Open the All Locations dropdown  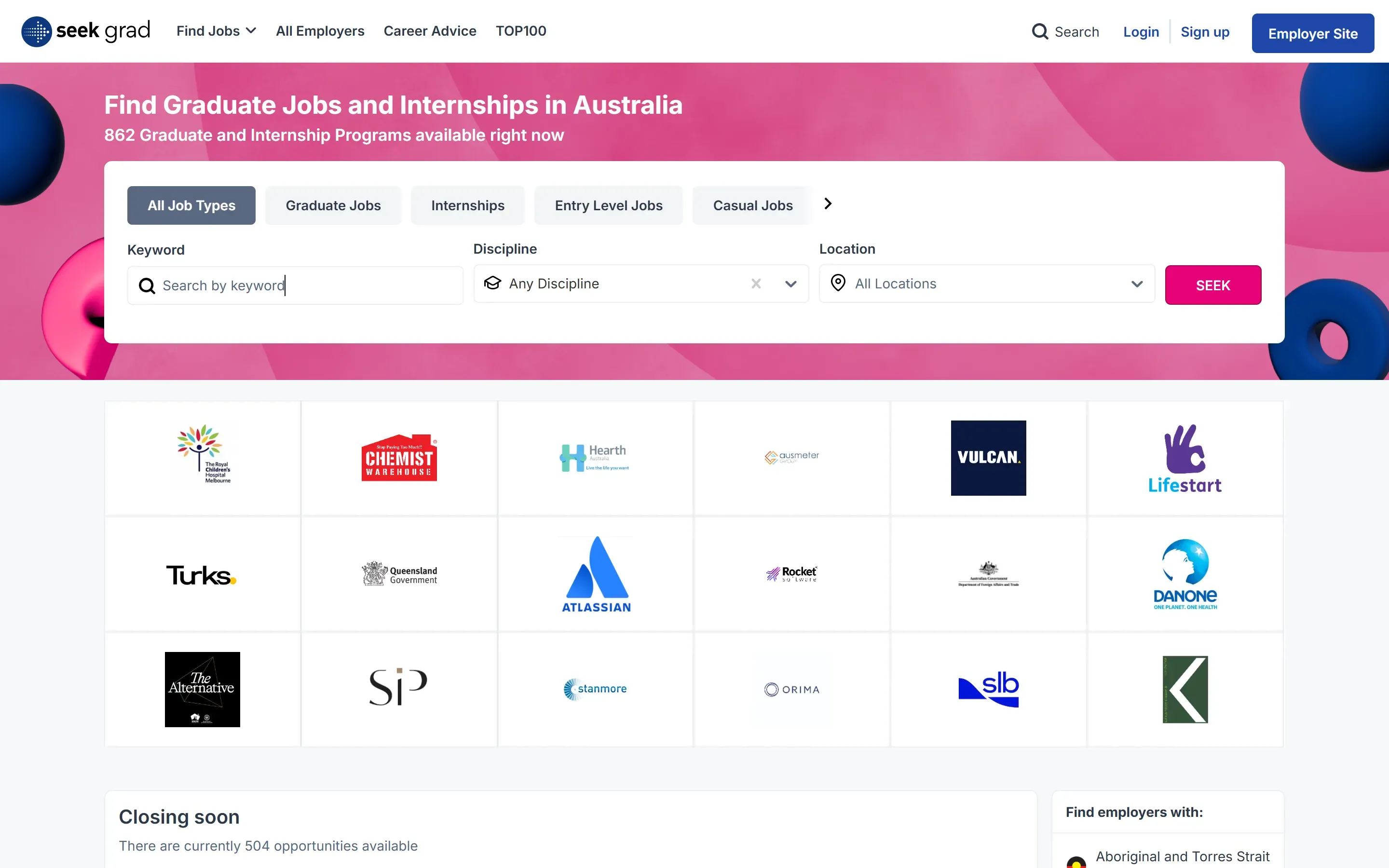click(x=987, y=284)
